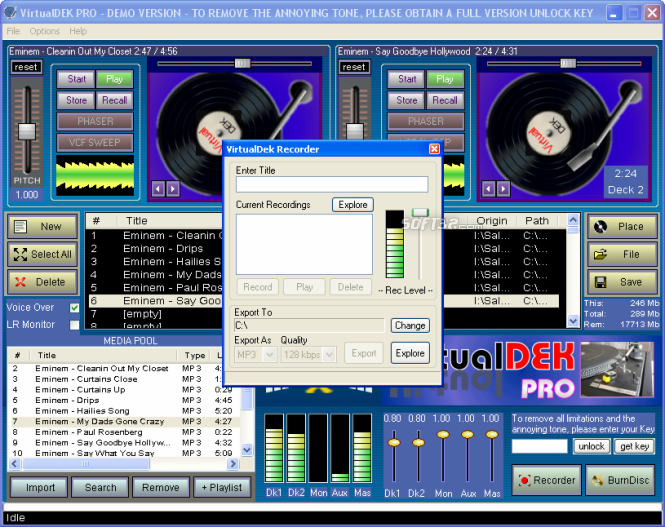Image resolution: width=665 pixels, height=527 pixels.
Task: Click the playlist Origin column header
Action: click(x=492, y=221)
